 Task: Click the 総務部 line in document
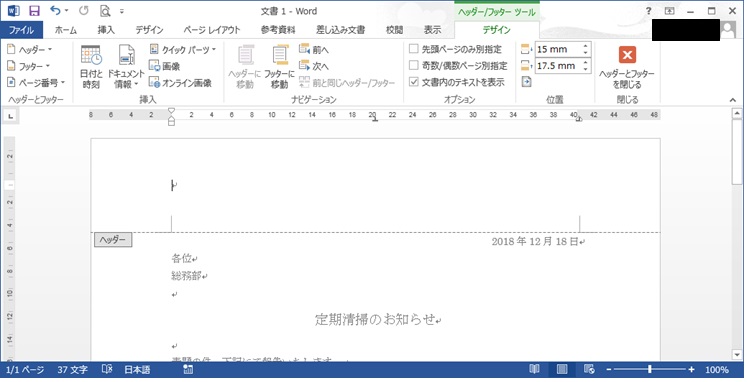point(186,275)
